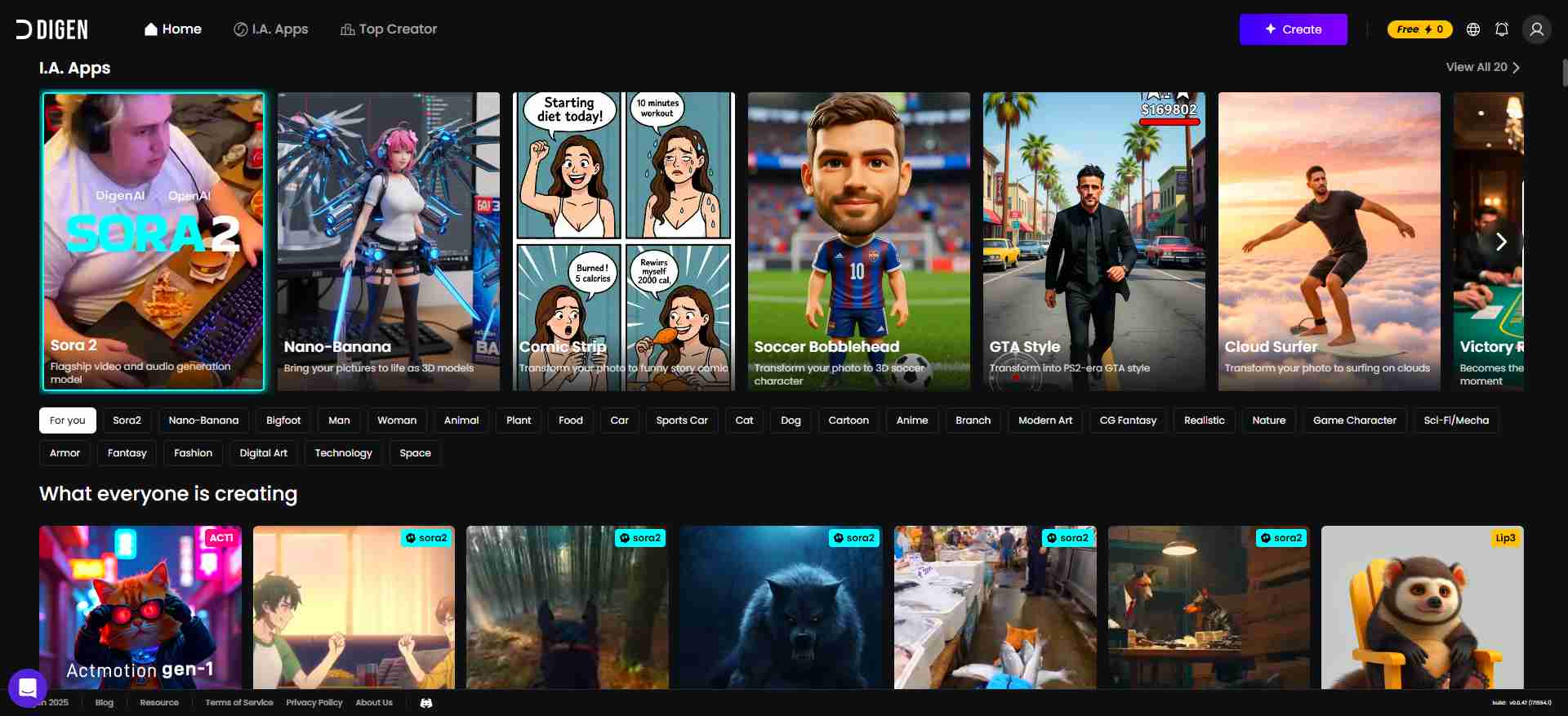
Task: Select the For you filter chip
Action: 67,420
